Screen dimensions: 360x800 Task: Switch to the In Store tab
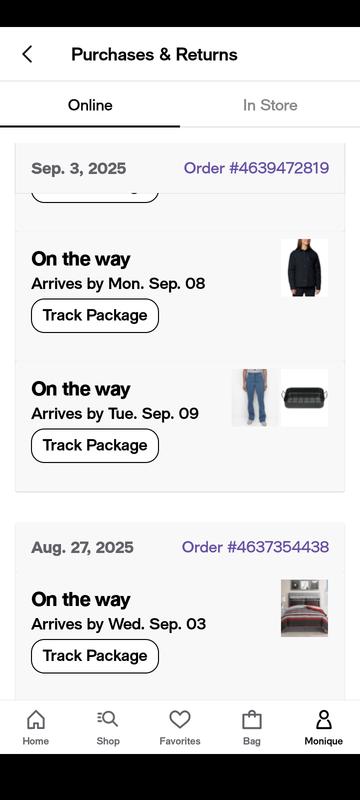[x=270, y=105]
